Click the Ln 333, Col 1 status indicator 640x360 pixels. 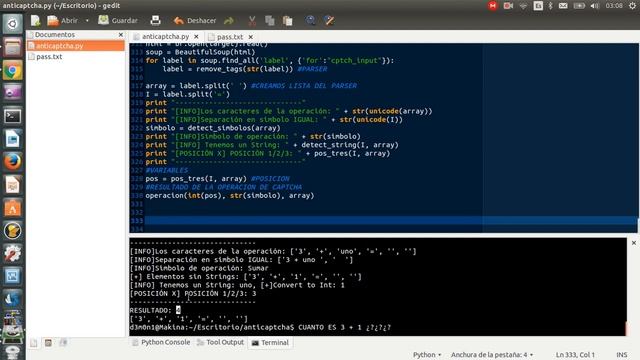575,355
